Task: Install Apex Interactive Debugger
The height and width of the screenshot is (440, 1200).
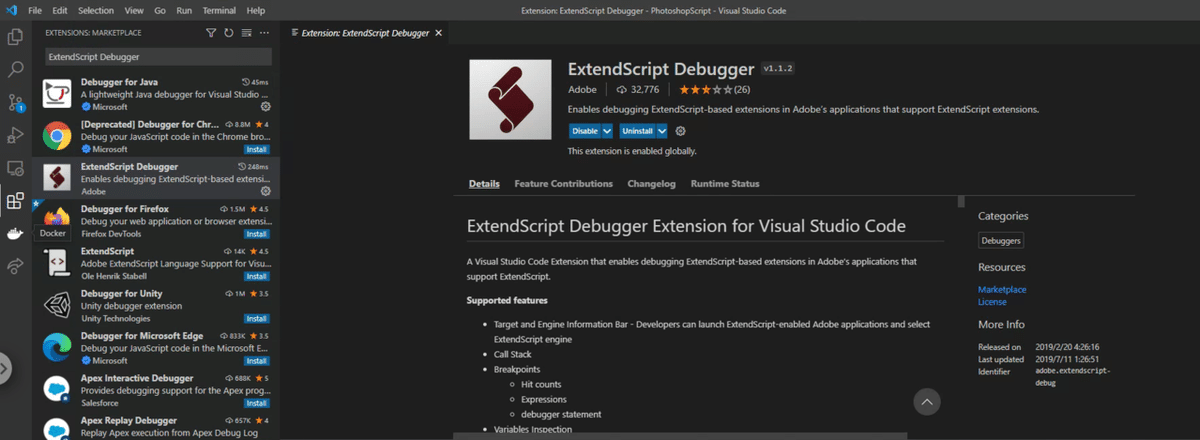Action: coord(256,403)
